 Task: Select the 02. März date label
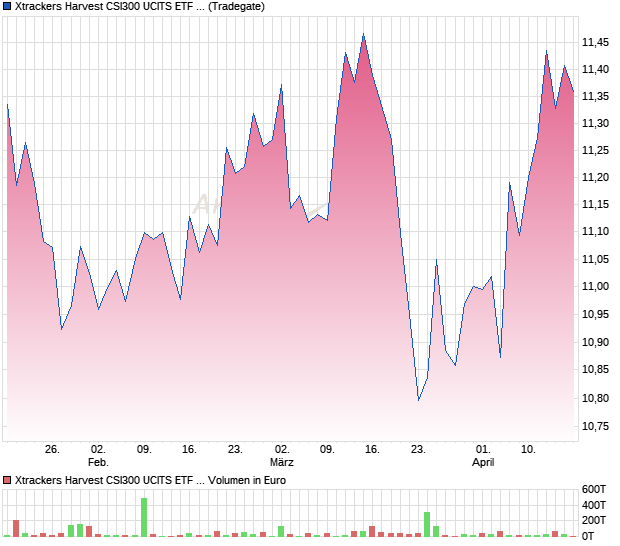click(x=282, y=455)
